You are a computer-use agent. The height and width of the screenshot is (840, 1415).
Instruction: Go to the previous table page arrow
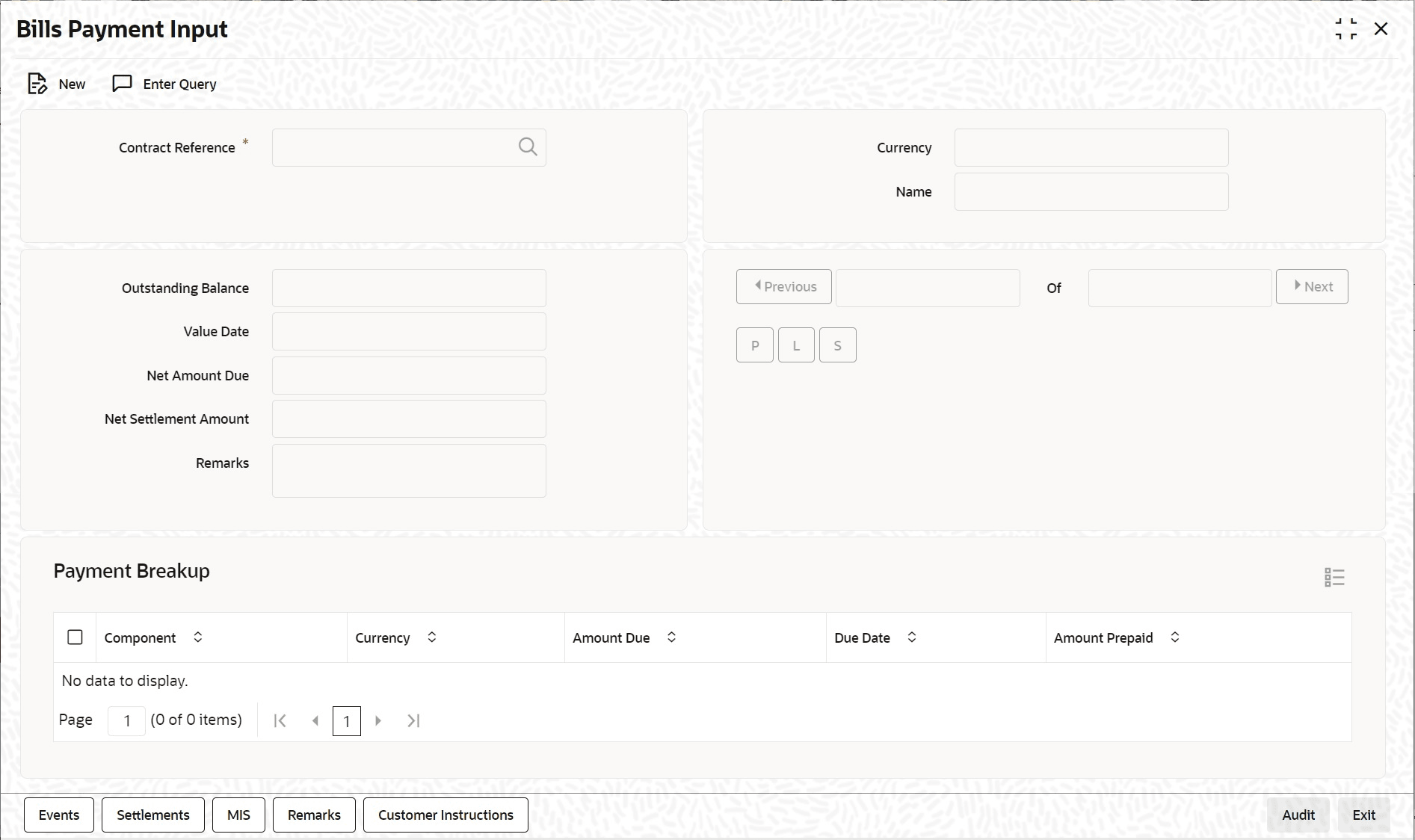point(315,720)
